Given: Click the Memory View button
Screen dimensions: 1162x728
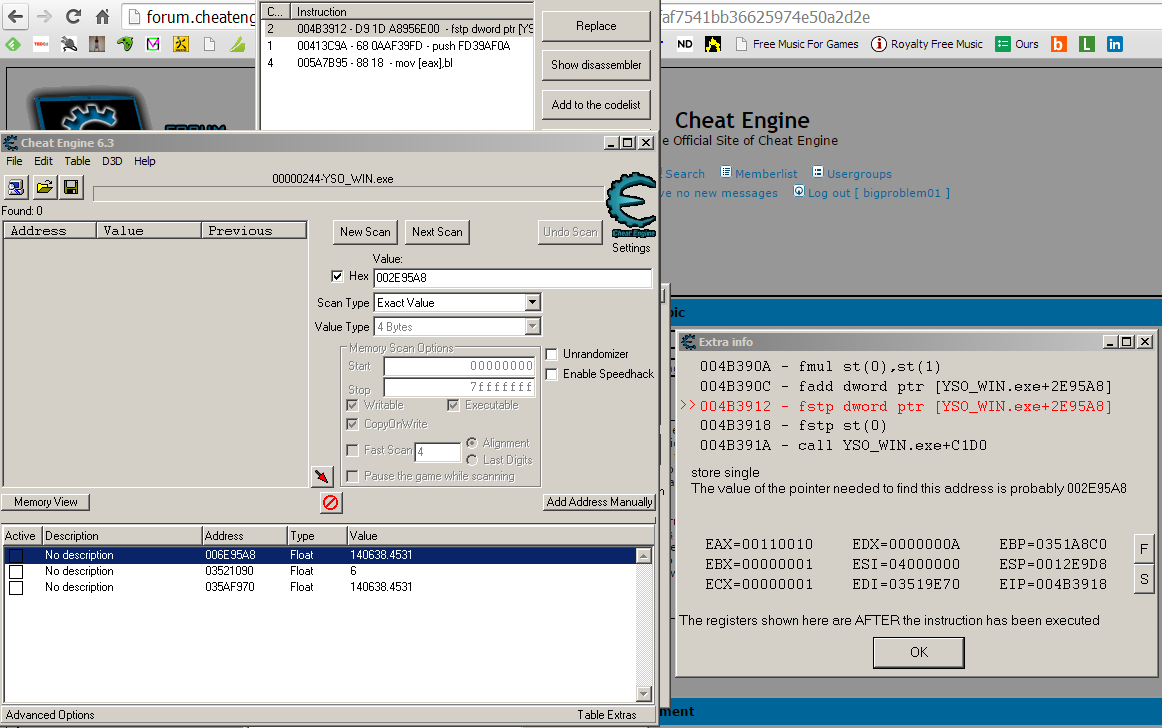Looking at the screenshot, I should point(46,502).
